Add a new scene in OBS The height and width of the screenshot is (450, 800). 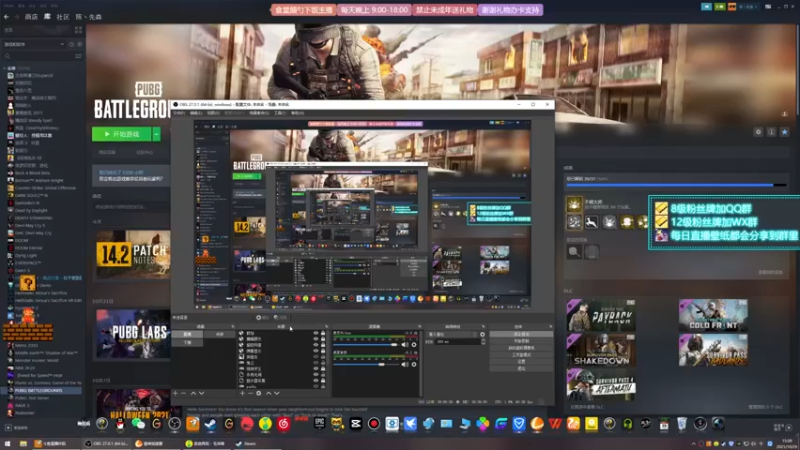[x=175, y=393]
